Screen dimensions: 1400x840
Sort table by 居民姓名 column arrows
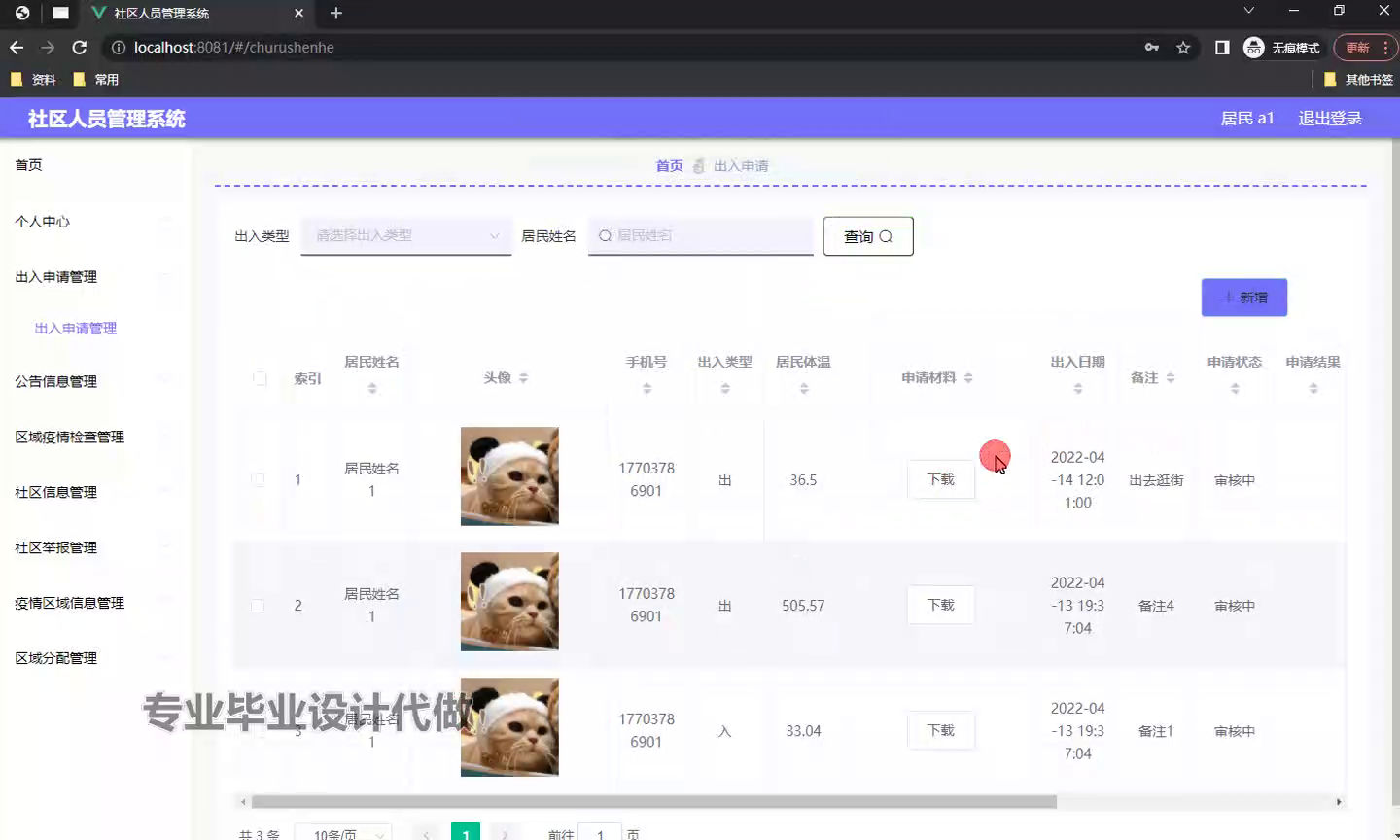pos(372,388)
